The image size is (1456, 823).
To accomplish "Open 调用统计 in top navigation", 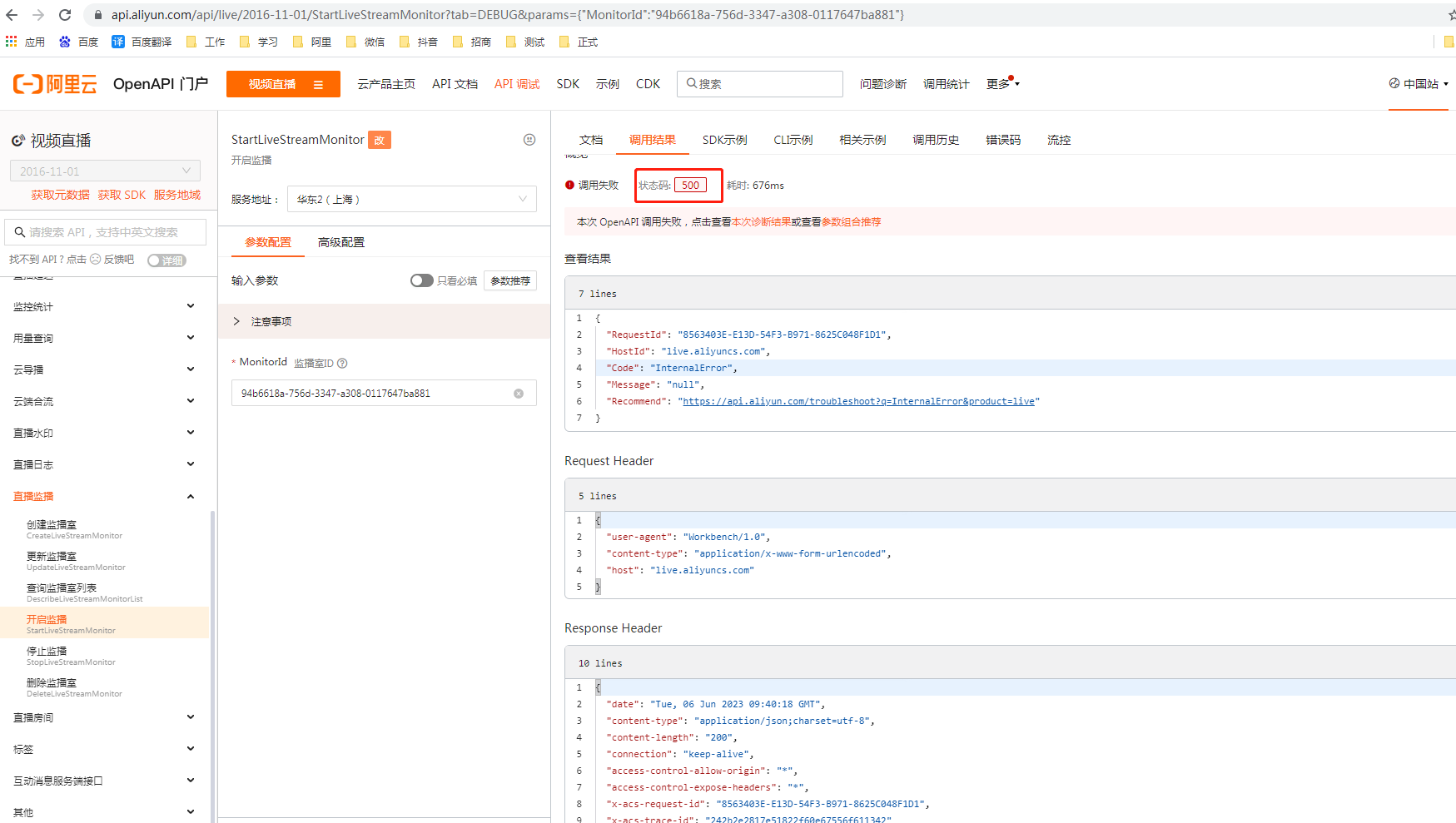I will 946,84.
